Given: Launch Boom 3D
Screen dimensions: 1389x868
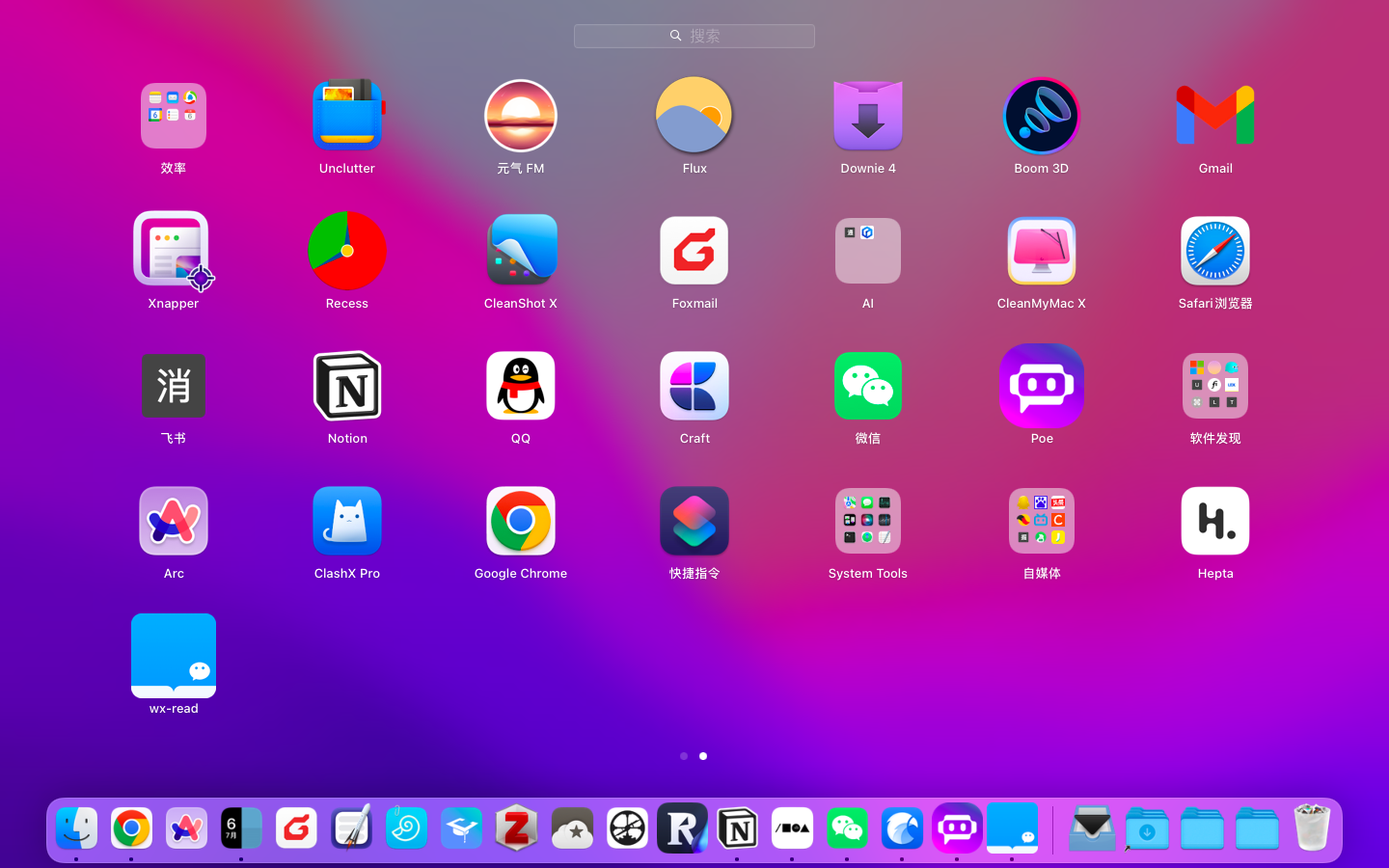Looking at the screenshot, I should (1042, 116).
